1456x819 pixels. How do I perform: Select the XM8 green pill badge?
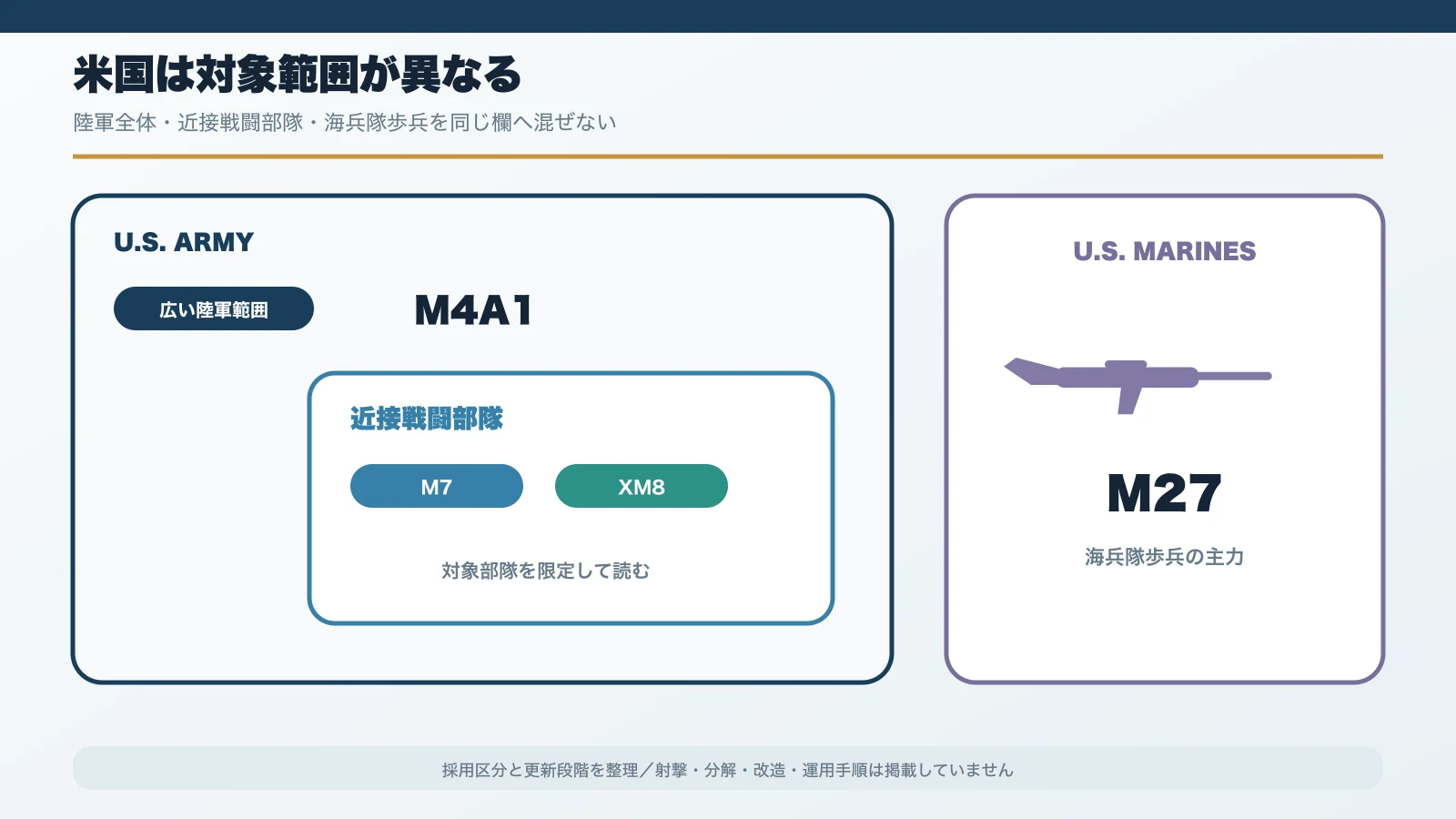pos(642,486)
